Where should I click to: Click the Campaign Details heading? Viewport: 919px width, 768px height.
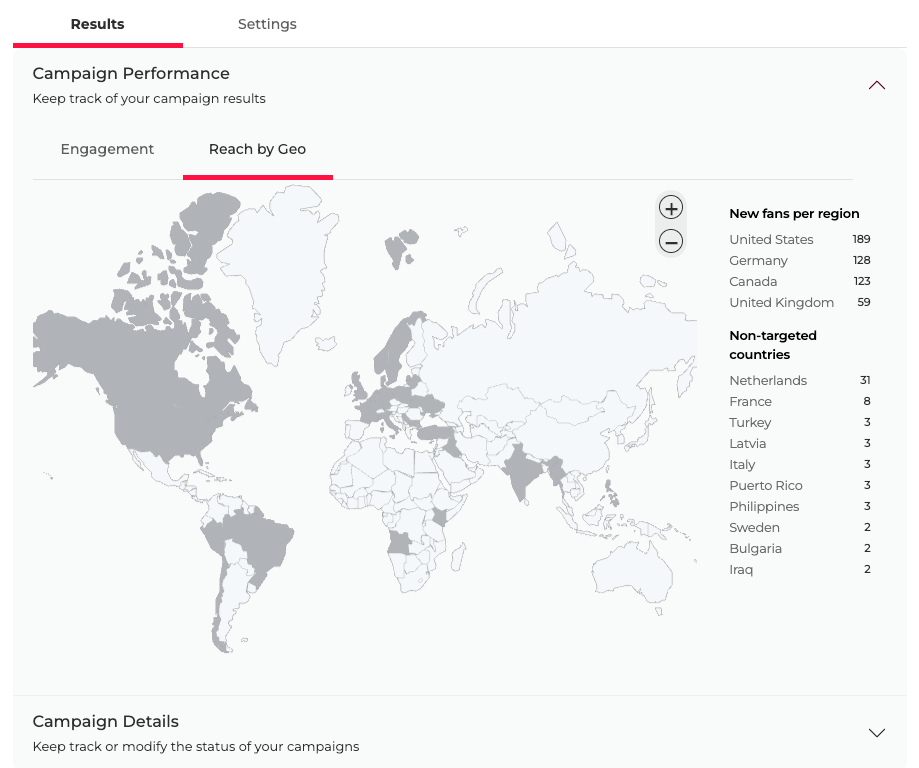[105, 721]
